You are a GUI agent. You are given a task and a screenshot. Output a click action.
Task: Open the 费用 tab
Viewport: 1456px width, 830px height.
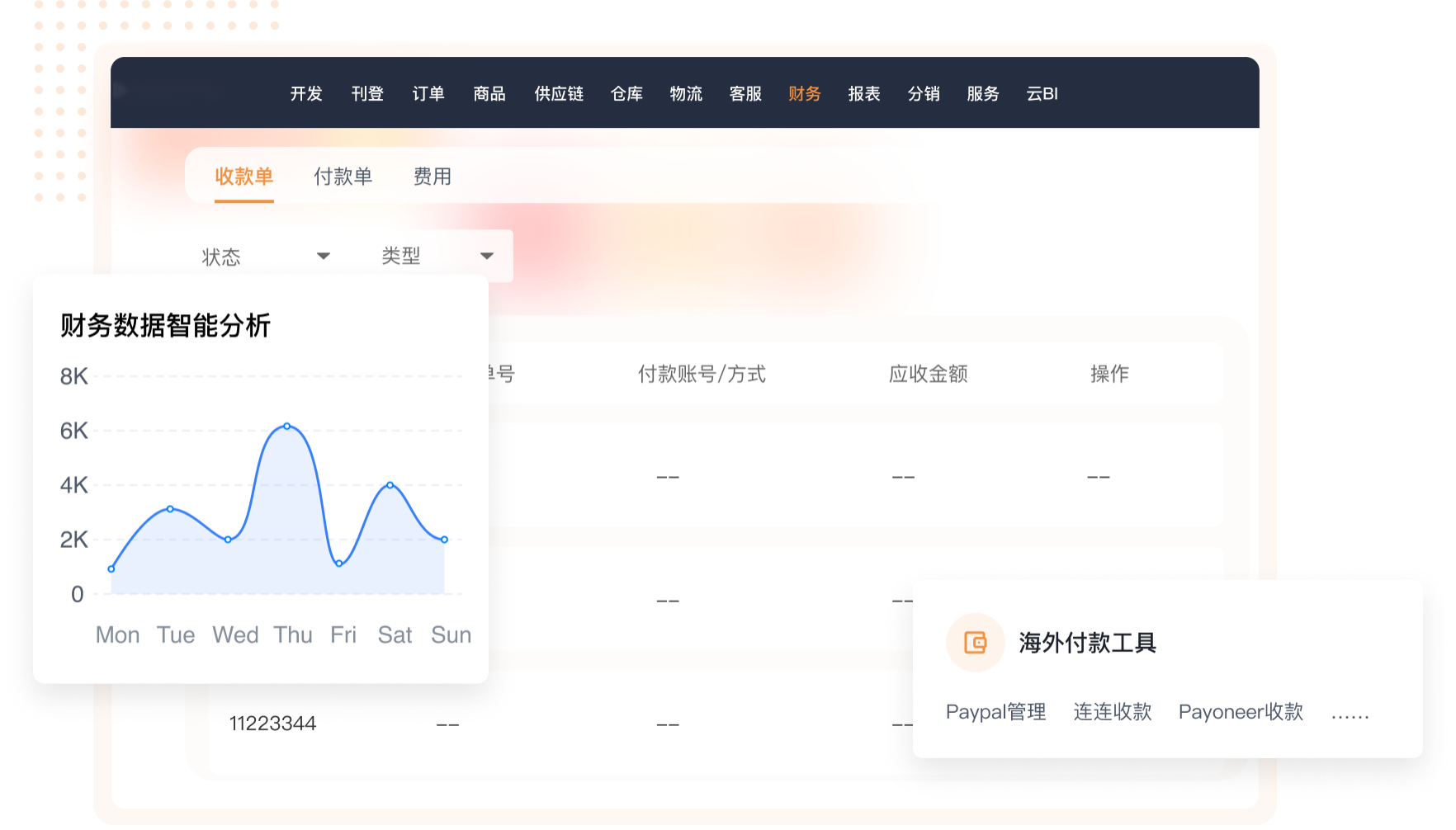tap(432, 177)
